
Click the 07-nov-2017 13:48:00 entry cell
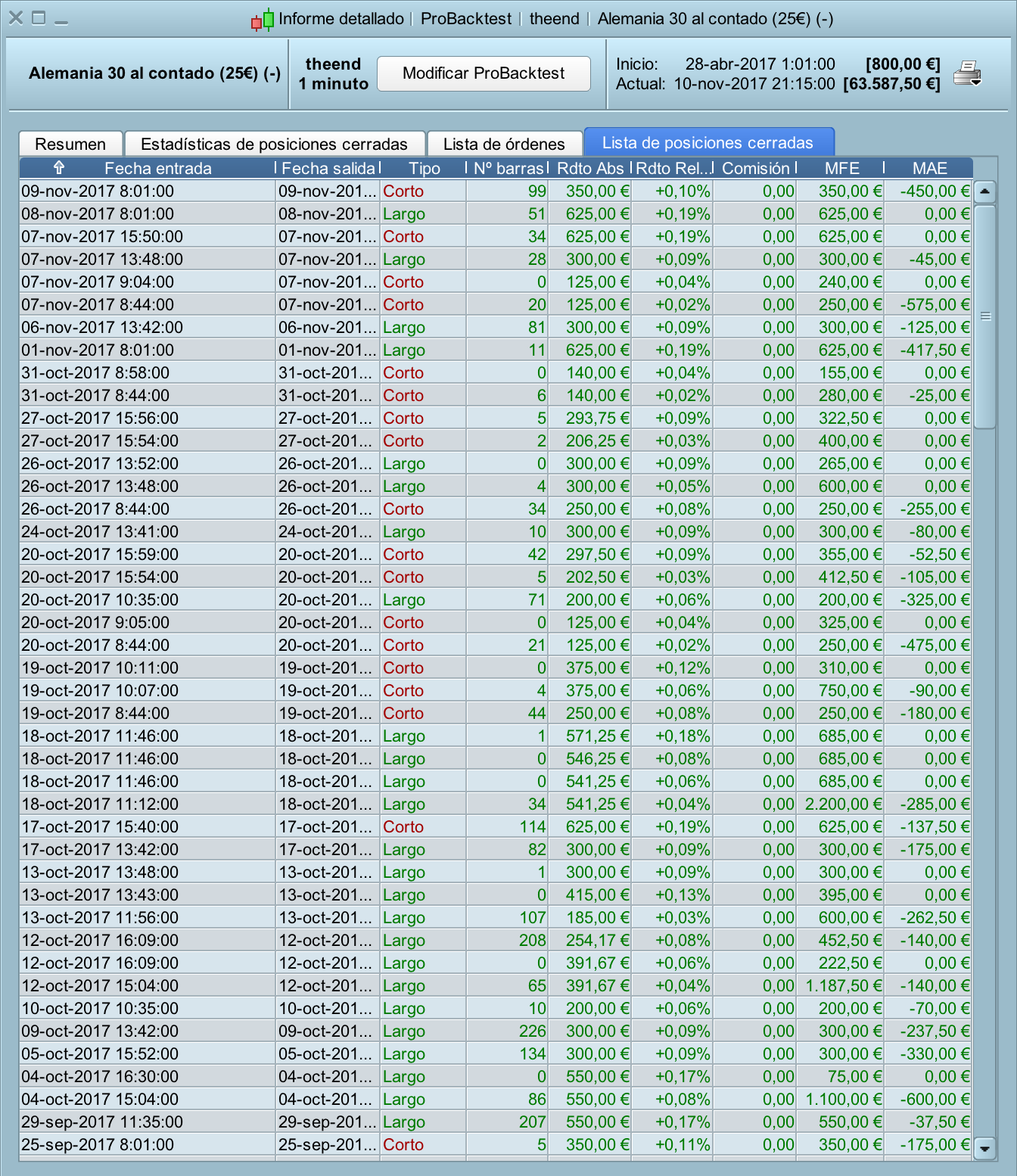click(102, 260)
